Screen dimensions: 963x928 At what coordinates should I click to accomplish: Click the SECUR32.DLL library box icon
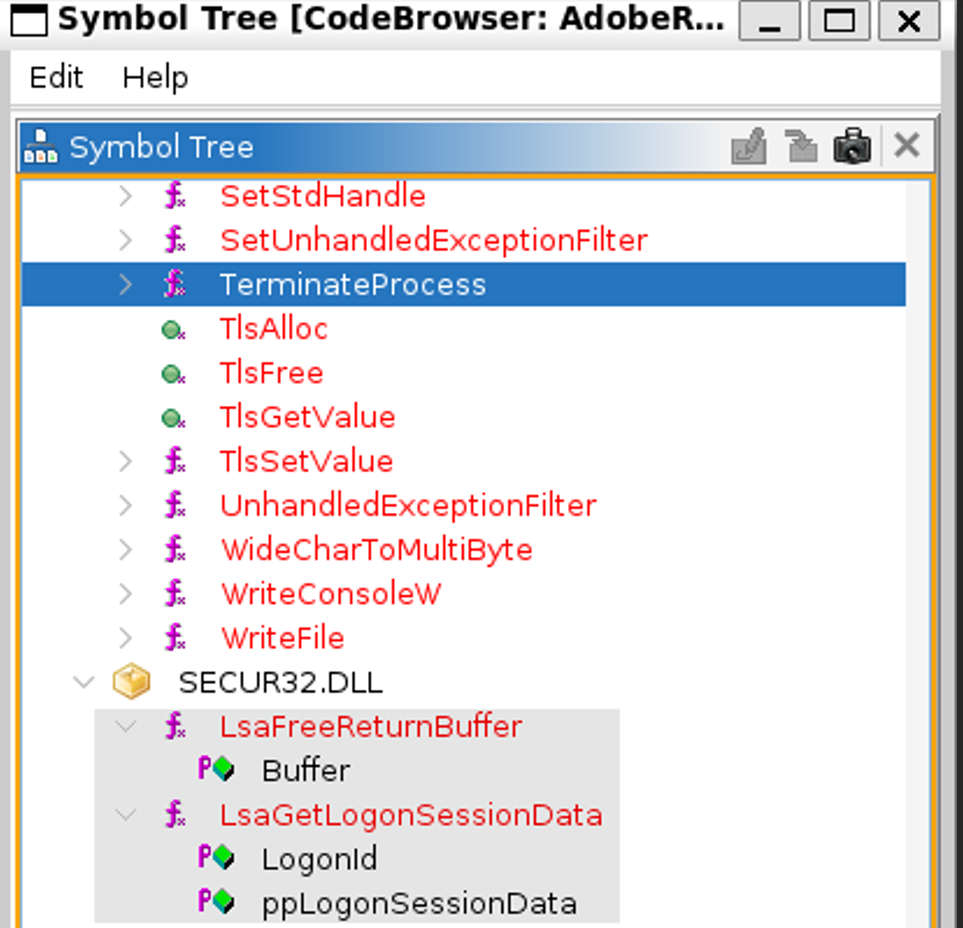coord(131,682)
